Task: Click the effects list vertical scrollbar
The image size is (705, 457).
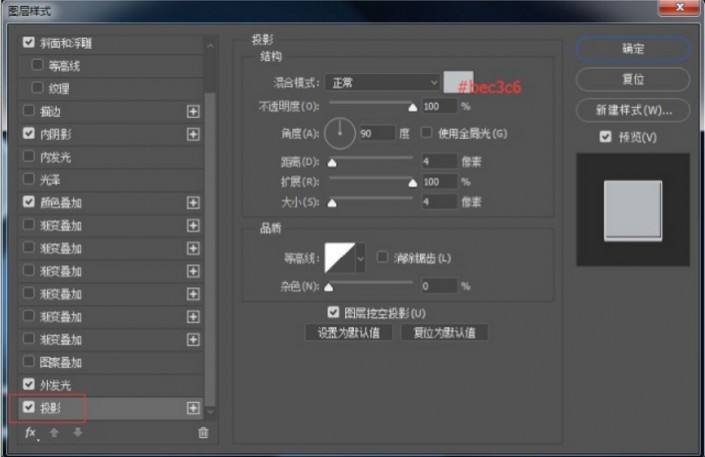Action: pyautogui.click(x=210, y=250)
